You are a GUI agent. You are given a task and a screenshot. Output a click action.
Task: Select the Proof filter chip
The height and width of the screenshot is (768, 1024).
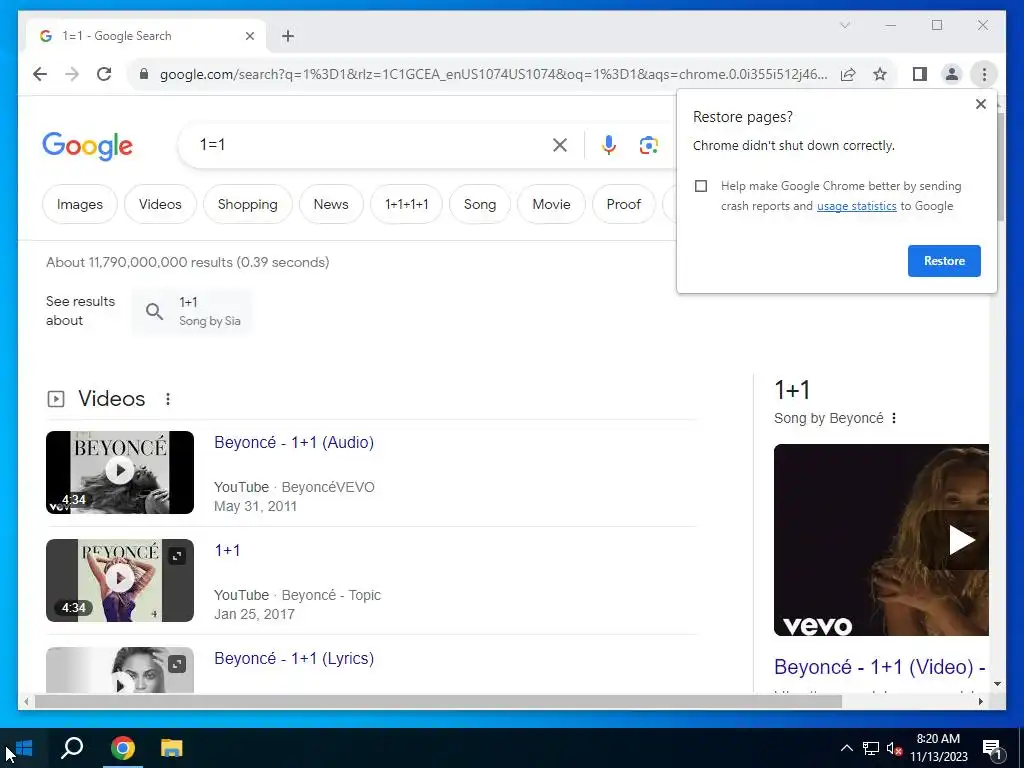tap(624, 204)
